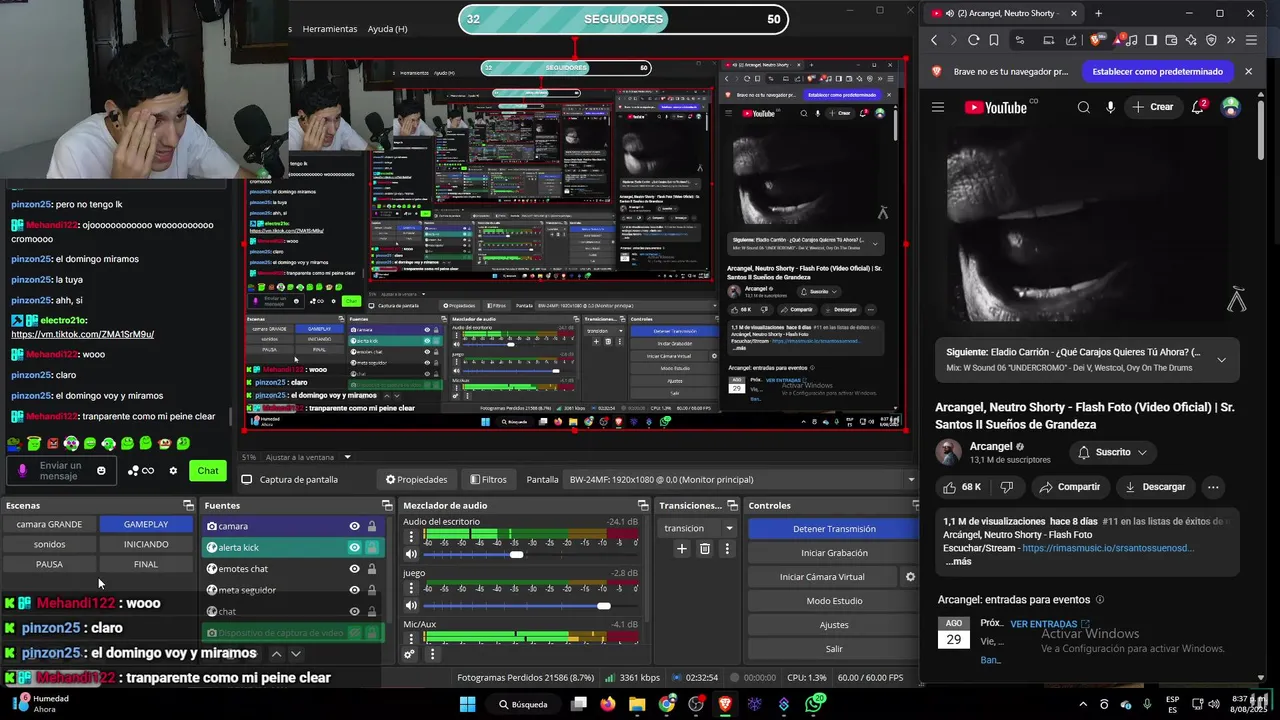Expand Siguiente up-next playlist chevron
This screenshot has width=1280, height=720.
pyautogui.click(x=1221, y=359)
